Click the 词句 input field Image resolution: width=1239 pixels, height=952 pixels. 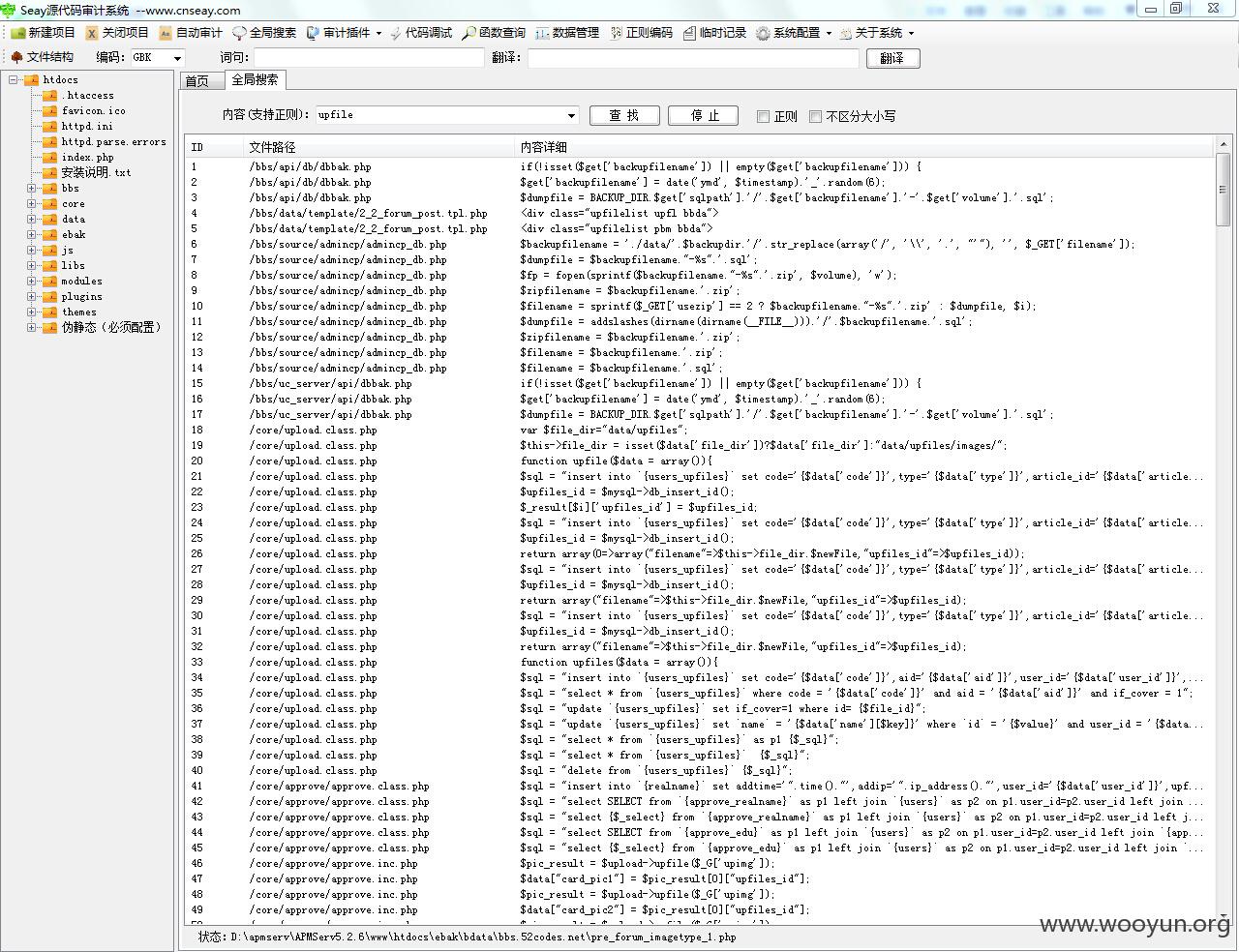369,58
